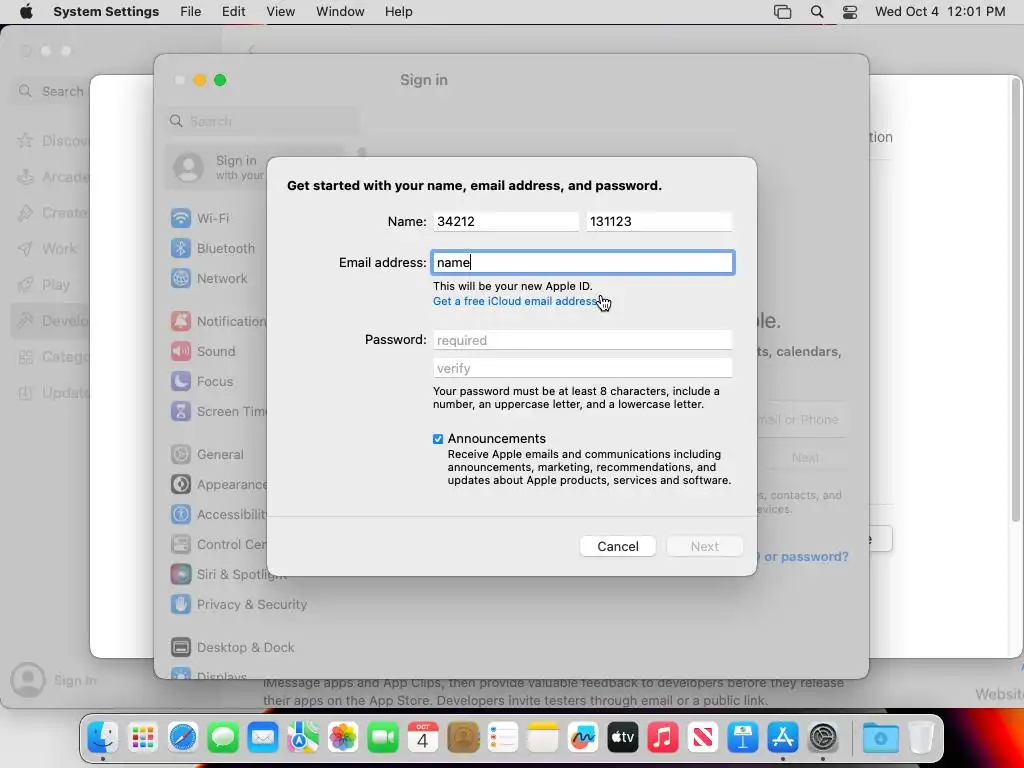Open Calendar in the Dock
The width and height of the screenshot is (1024, 768).
tap(423, 738)
